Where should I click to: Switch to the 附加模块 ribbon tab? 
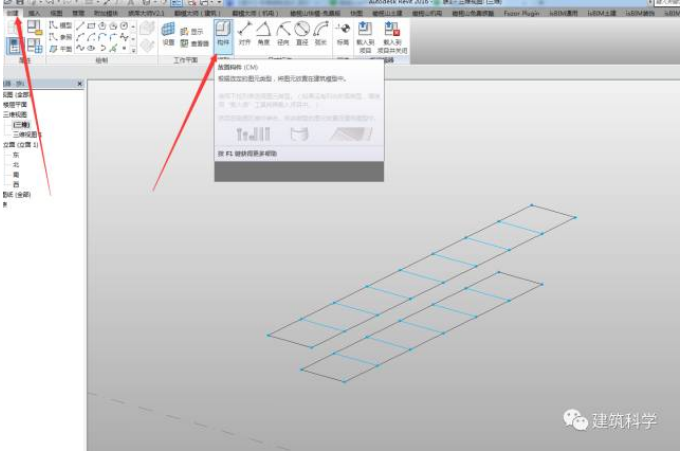pyautogui.click(x=105, y=13)
